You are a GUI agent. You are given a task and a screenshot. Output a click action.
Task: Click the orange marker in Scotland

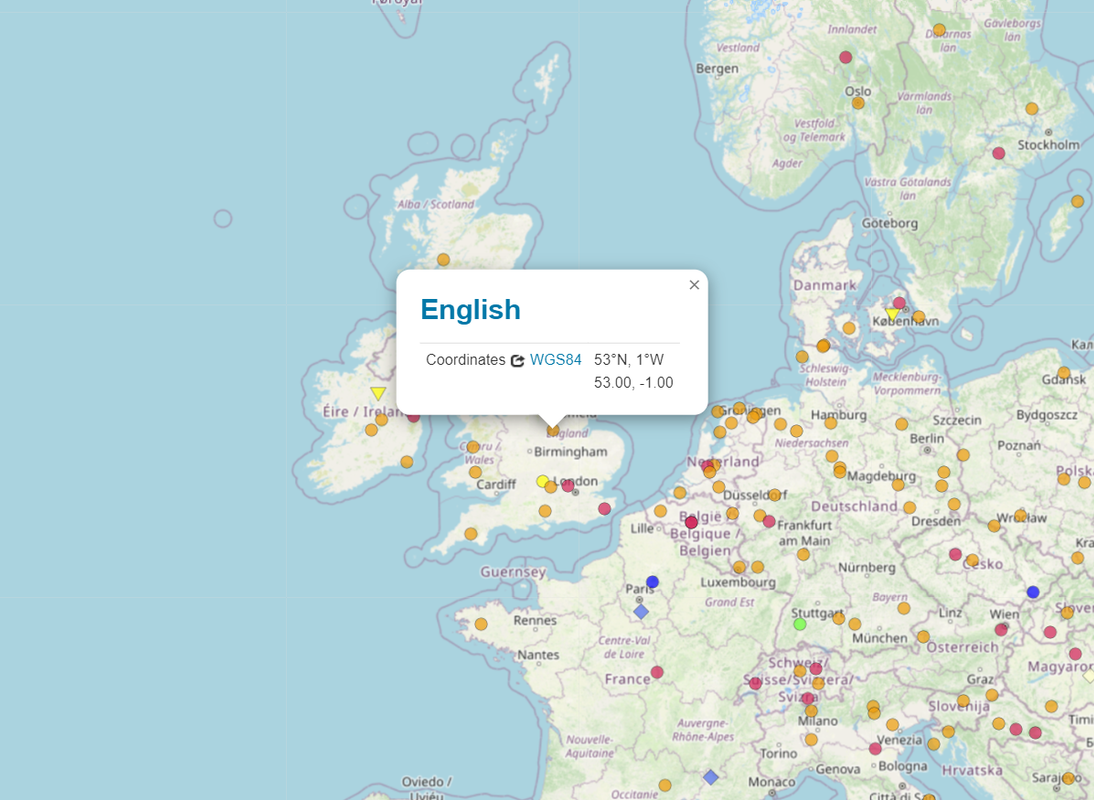pos(443,259)
